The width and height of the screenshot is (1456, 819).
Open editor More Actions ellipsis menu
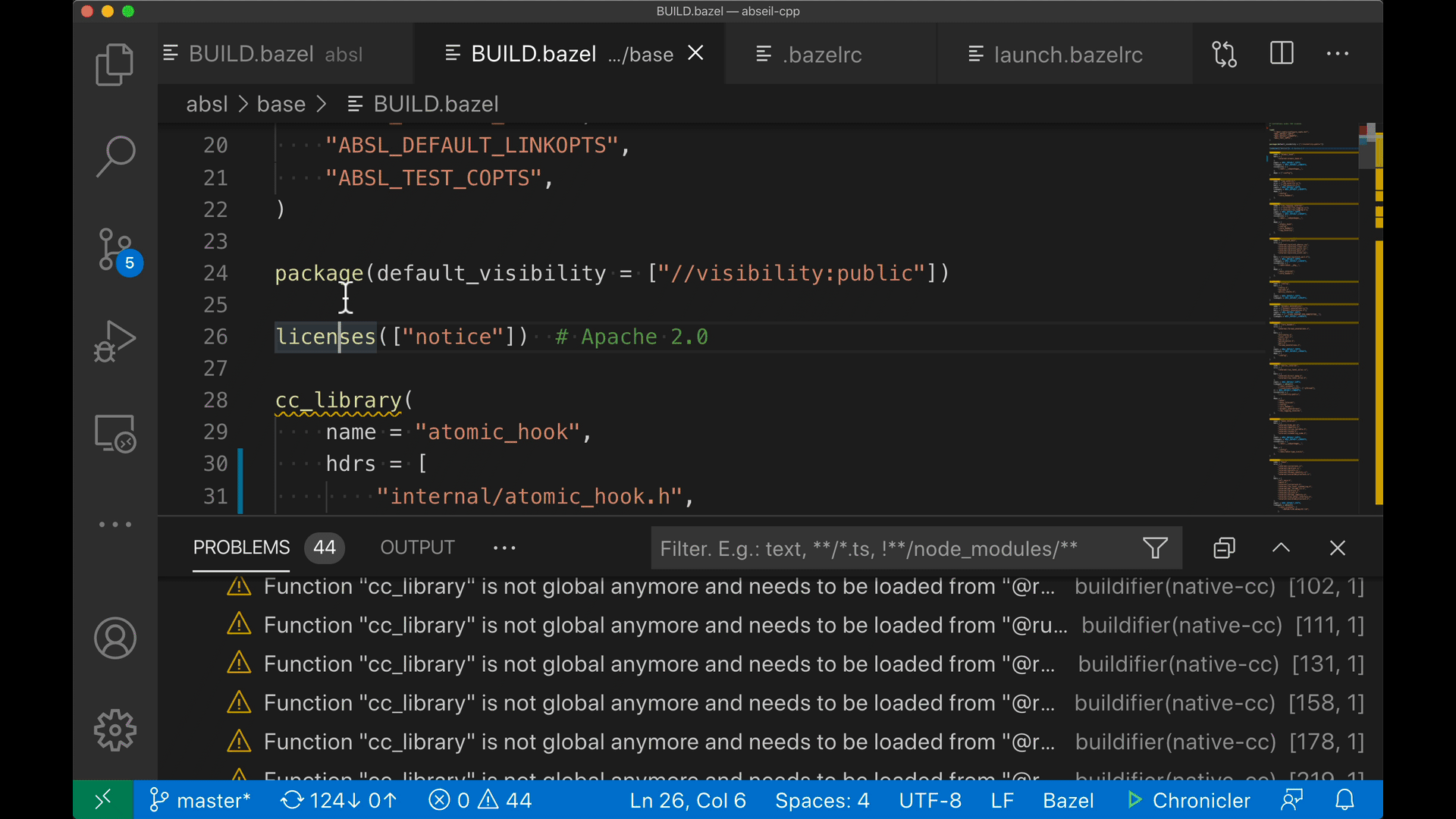point(1338,54)
